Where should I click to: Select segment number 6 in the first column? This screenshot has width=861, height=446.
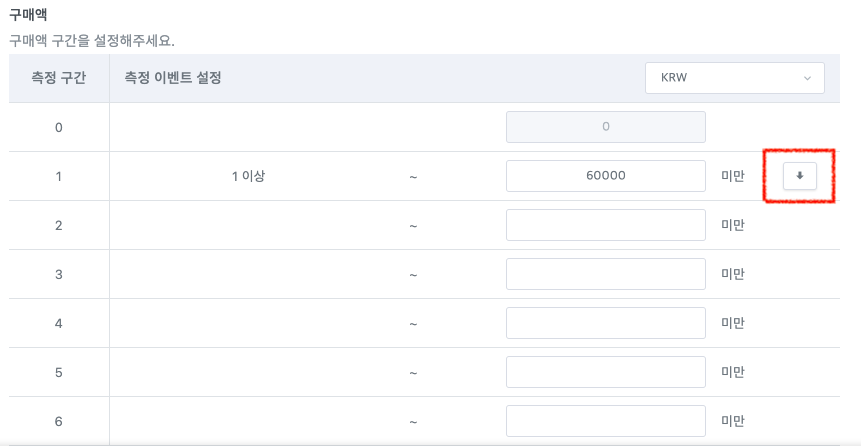click(x=58, y=421)
